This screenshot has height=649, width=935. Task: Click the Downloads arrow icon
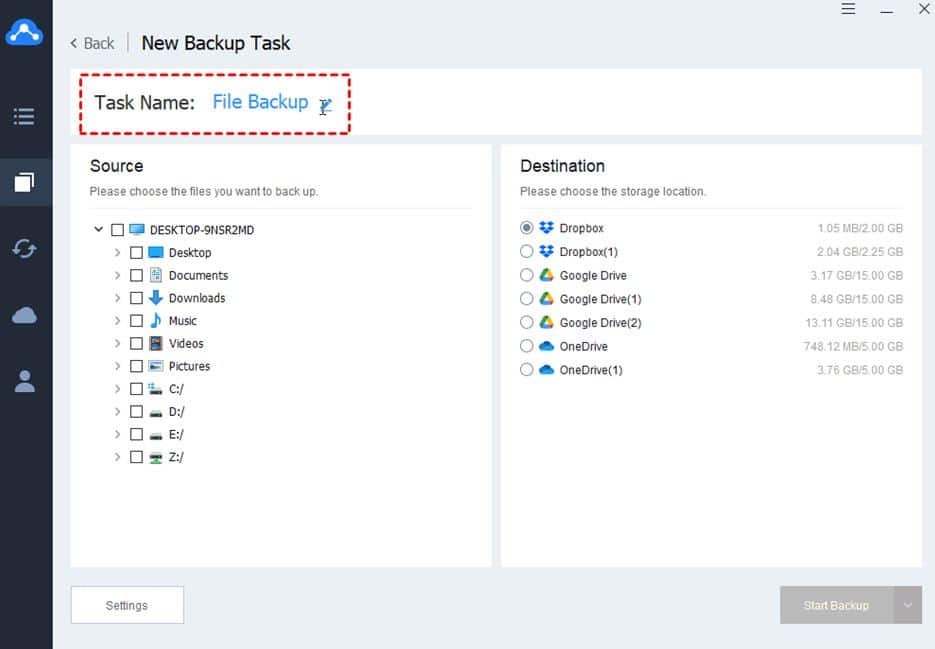156,298
